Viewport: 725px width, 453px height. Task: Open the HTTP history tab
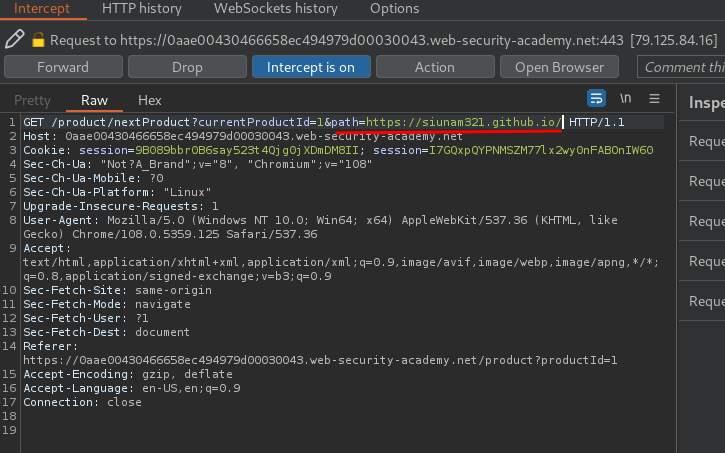coord(141,8)
